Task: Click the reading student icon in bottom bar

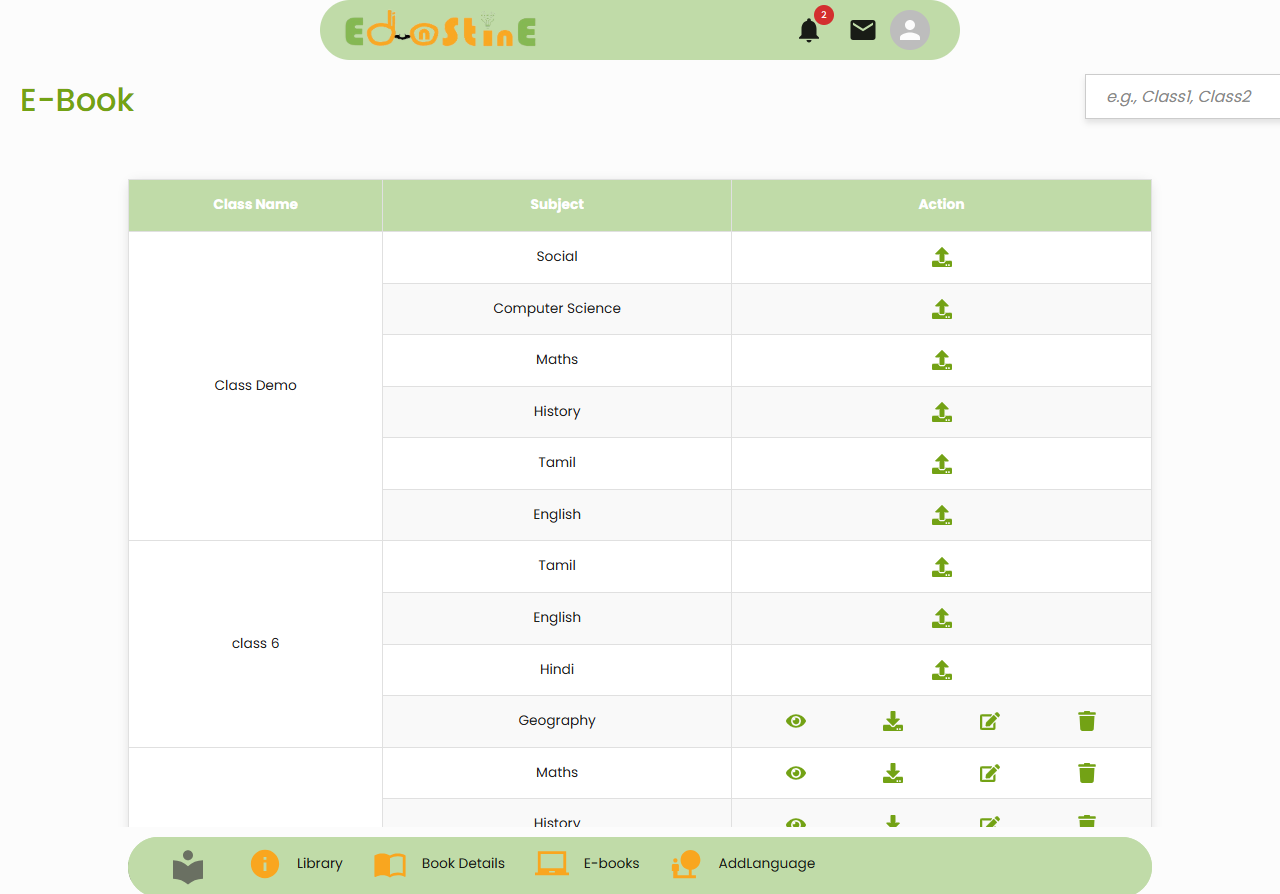Action: (x=188, y=866)
